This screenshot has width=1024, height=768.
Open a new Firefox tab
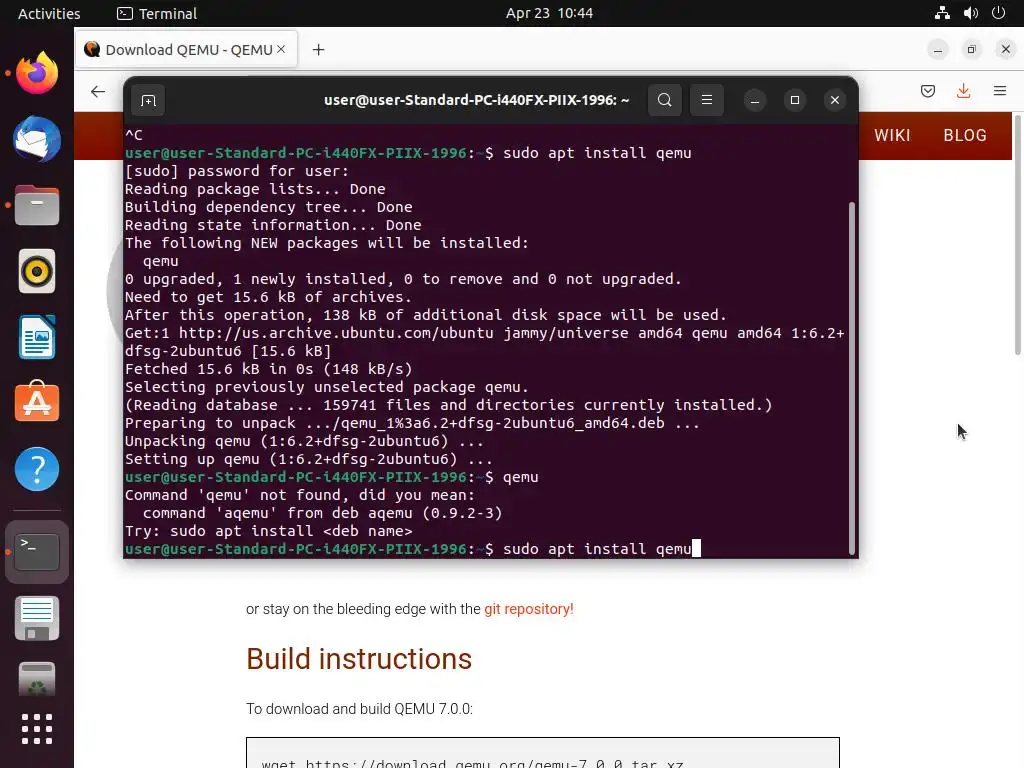click(318, 50)
